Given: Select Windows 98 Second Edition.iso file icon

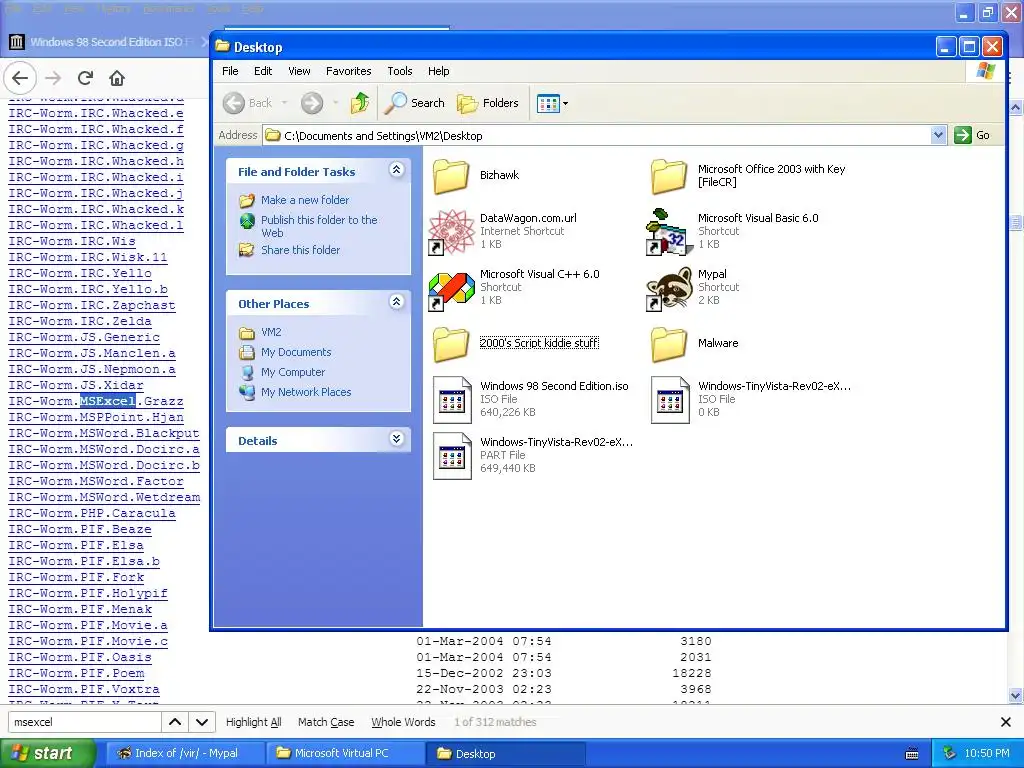Looking at the screenshot, I should click(452, 400).
